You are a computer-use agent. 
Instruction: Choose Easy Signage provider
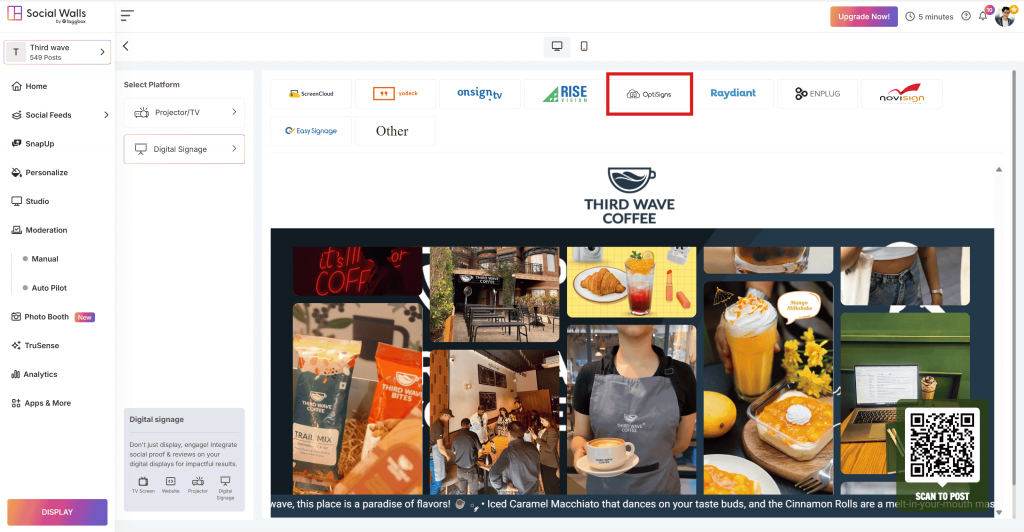[311, 131]
